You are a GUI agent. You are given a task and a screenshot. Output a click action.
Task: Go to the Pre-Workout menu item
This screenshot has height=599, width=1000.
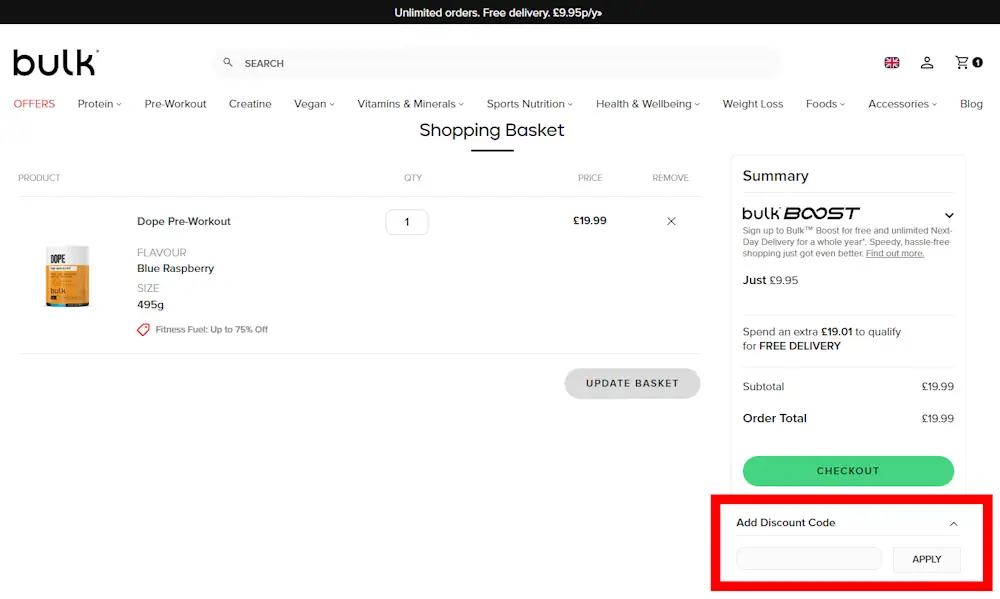pyautogui.click(x=175, y=104)
